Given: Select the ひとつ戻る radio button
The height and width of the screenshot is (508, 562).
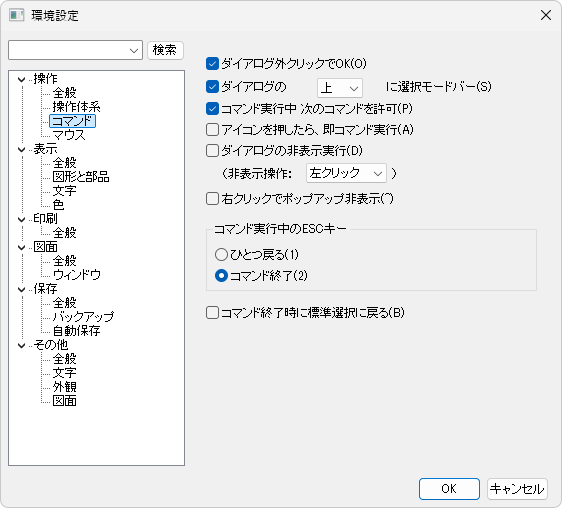Looking at the screenshot, I should coord(221,255).
